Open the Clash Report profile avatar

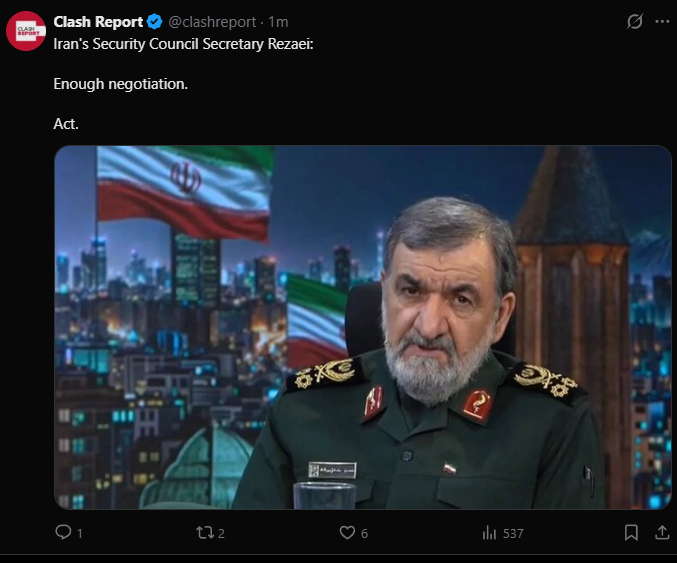click(x=25, y=31)
